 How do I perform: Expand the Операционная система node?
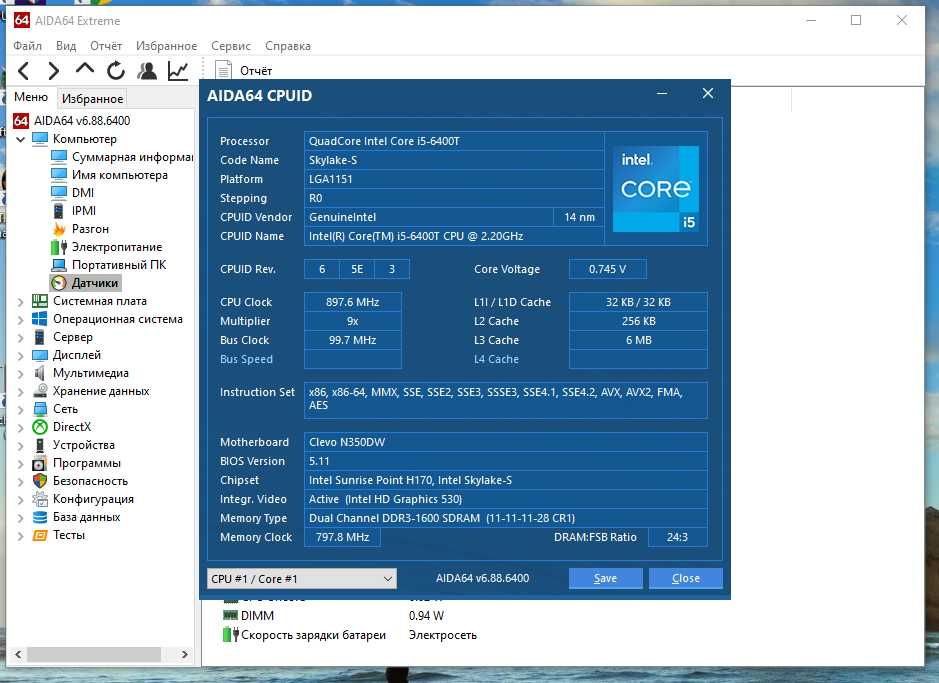20,320
